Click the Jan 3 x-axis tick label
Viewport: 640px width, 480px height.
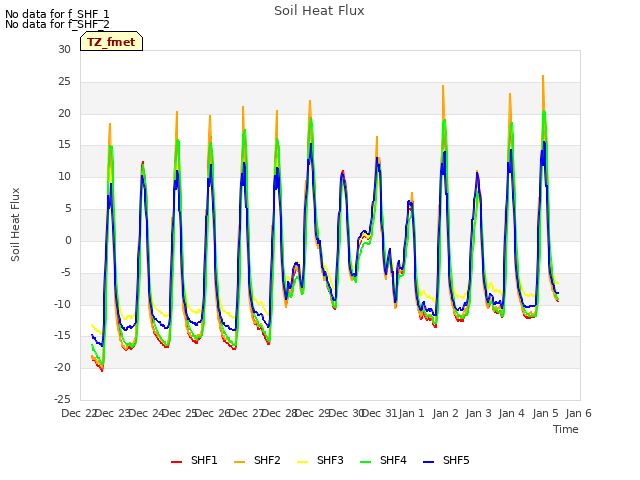click(479, 413)
